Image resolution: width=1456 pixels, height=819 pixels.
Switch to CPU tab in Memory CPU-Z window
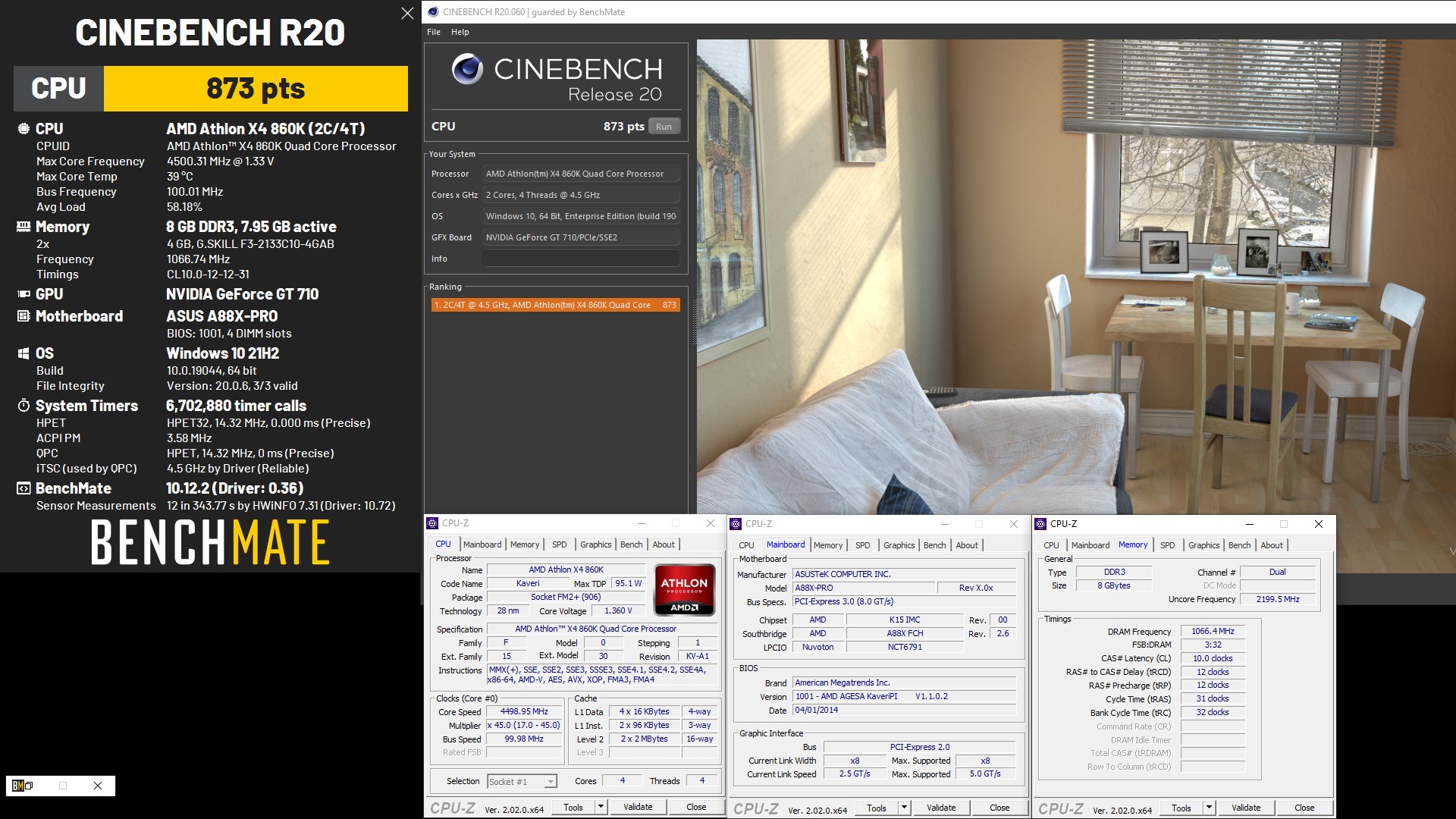point(1052,545)
